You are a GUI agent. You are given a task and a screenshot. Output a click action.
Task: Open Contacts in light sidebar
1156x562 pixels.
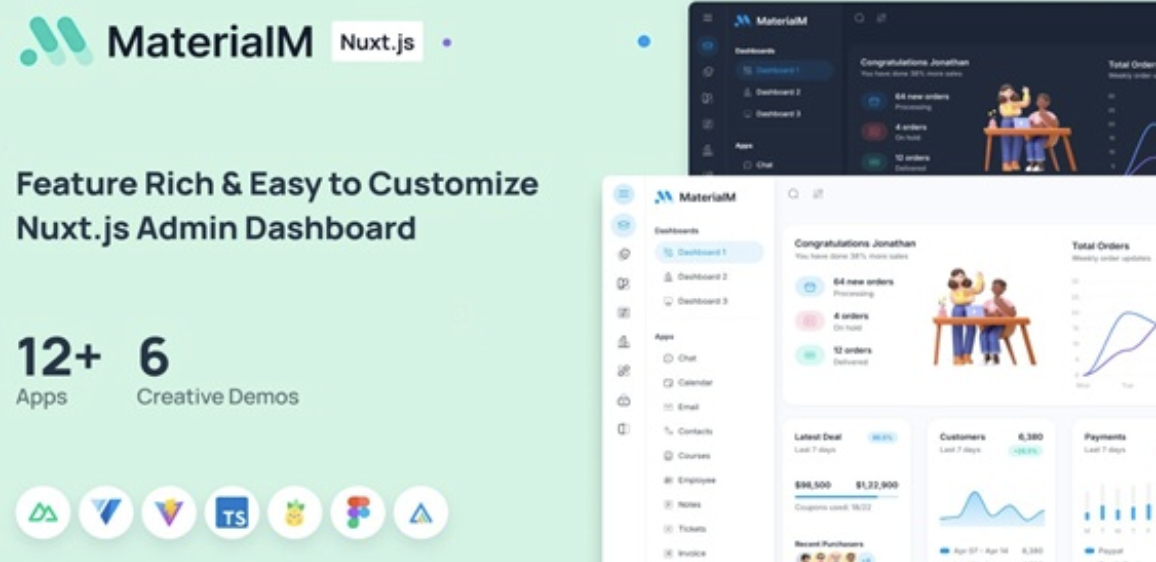pos(689,431)
